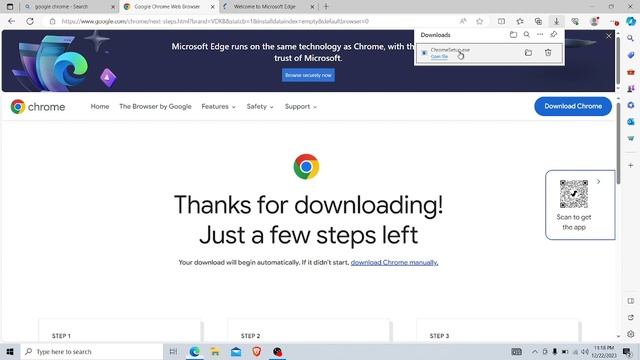Click taskbar Type here to search box
The width and height of the screenshot is (640, 360).
91,351
